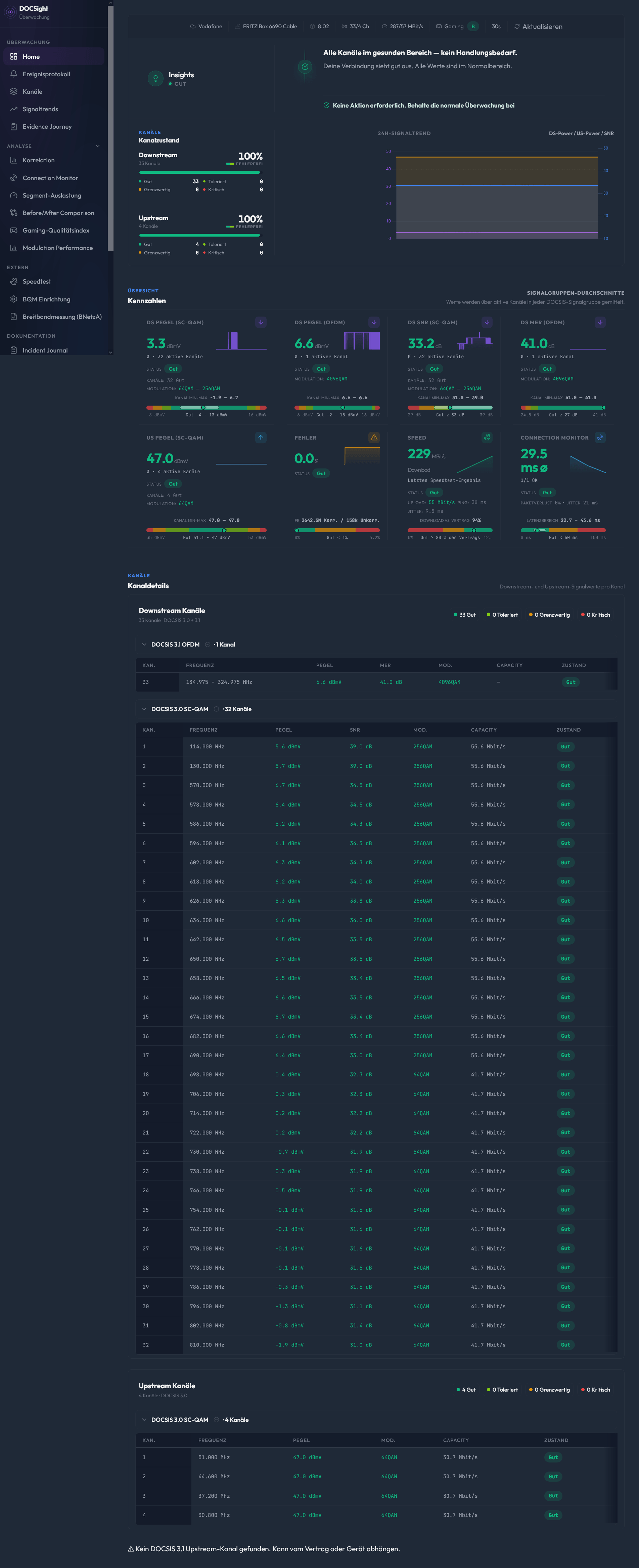This screenshot has width=639, height=1568.
Task: Open the Connection Monitor sidebar entry
Action: point(53,178)
